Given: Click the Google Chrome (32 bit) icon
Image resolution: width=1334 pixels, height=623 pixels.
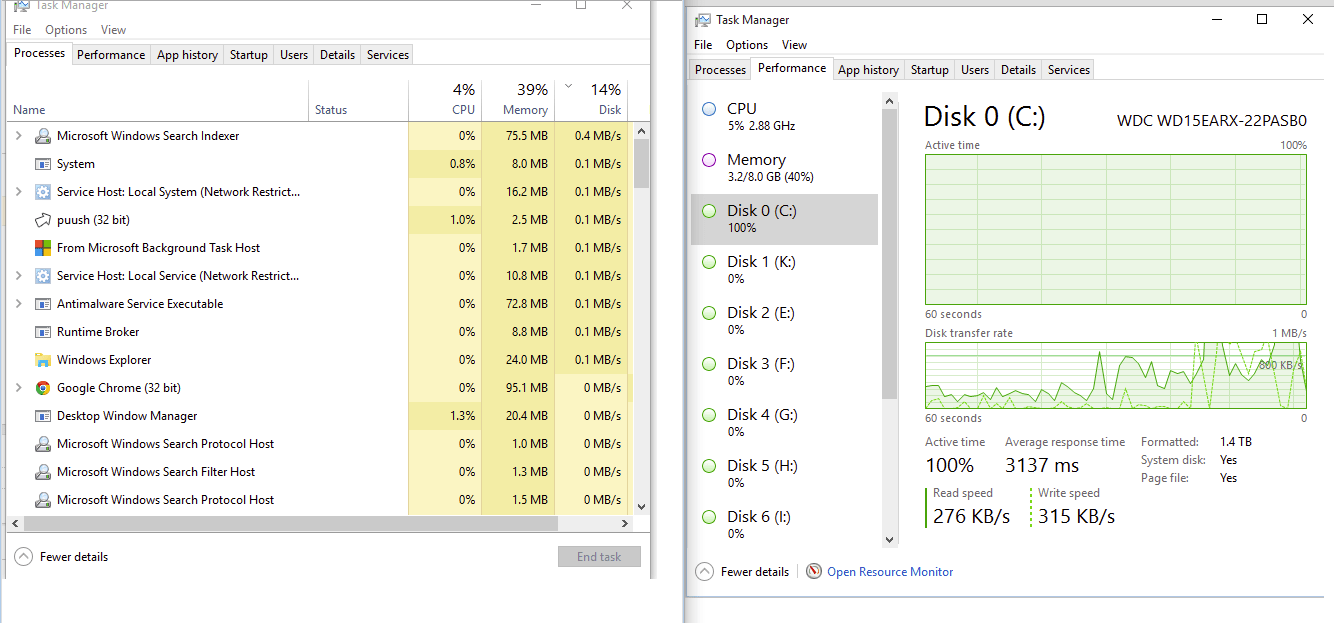Looking at the screenshot, I should click(x=43, y=388).
